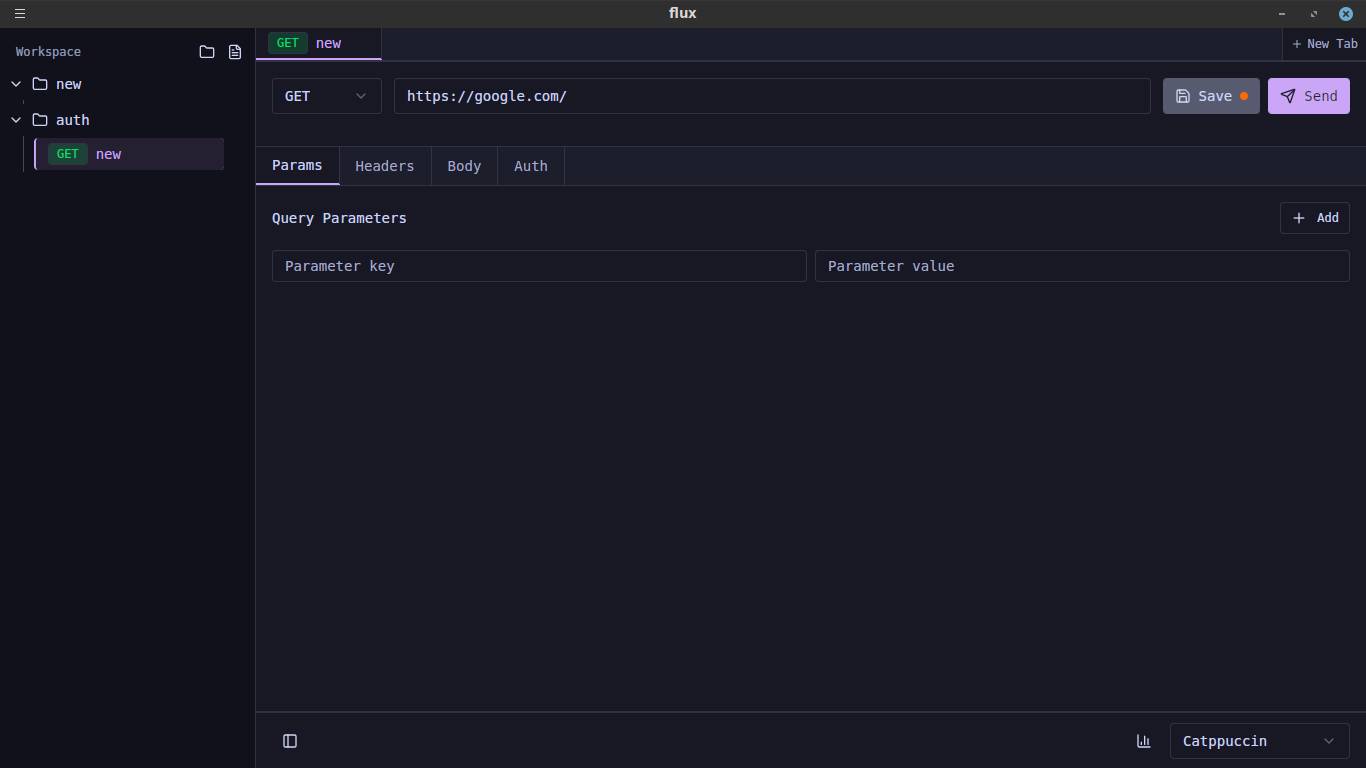Image resolution: width=1366 pixels, height=768 pixels.
Task: Open the GET method dropdown
Action: pos(326,96)
